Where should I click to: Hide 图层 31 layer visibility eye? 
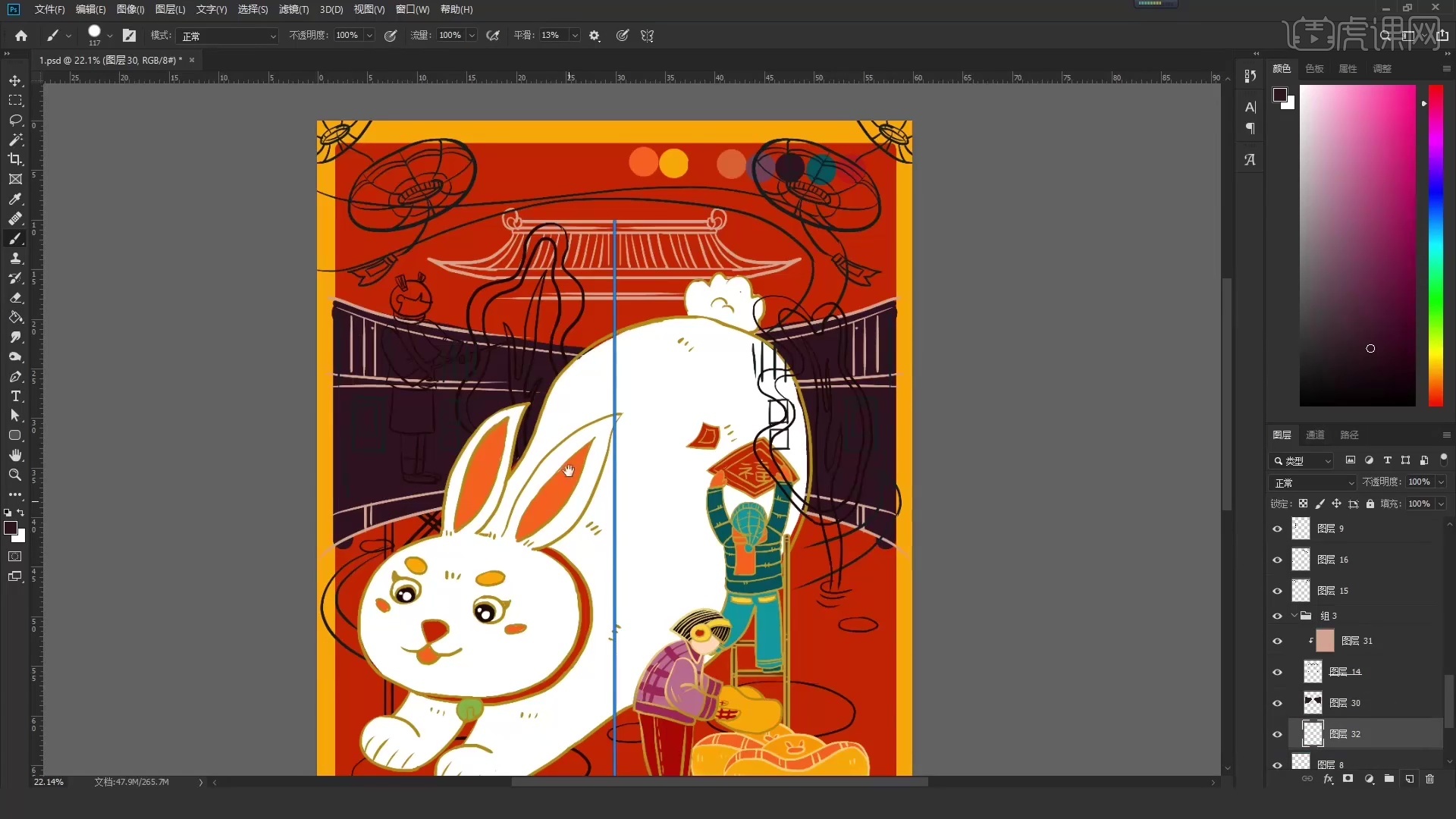click(x=1277, y=641)
